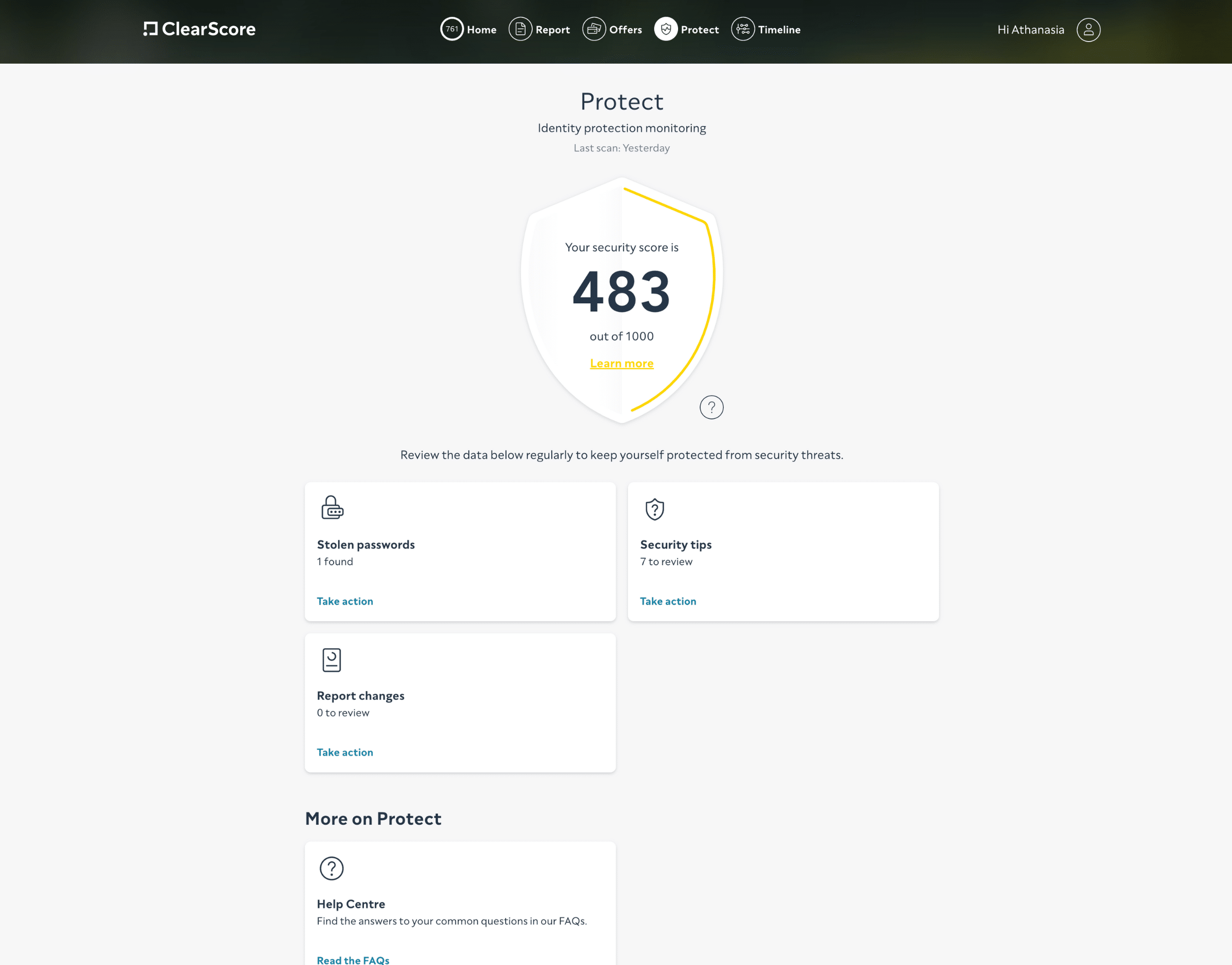
Task: Open Read the FAQs link
Action: point(353,960)
